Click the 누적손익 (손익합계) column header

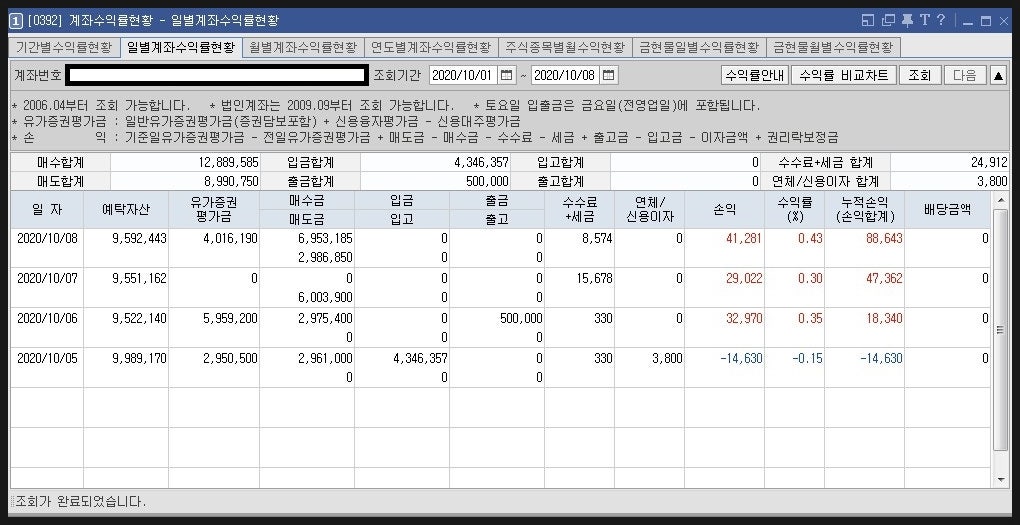tap(865, 209)
